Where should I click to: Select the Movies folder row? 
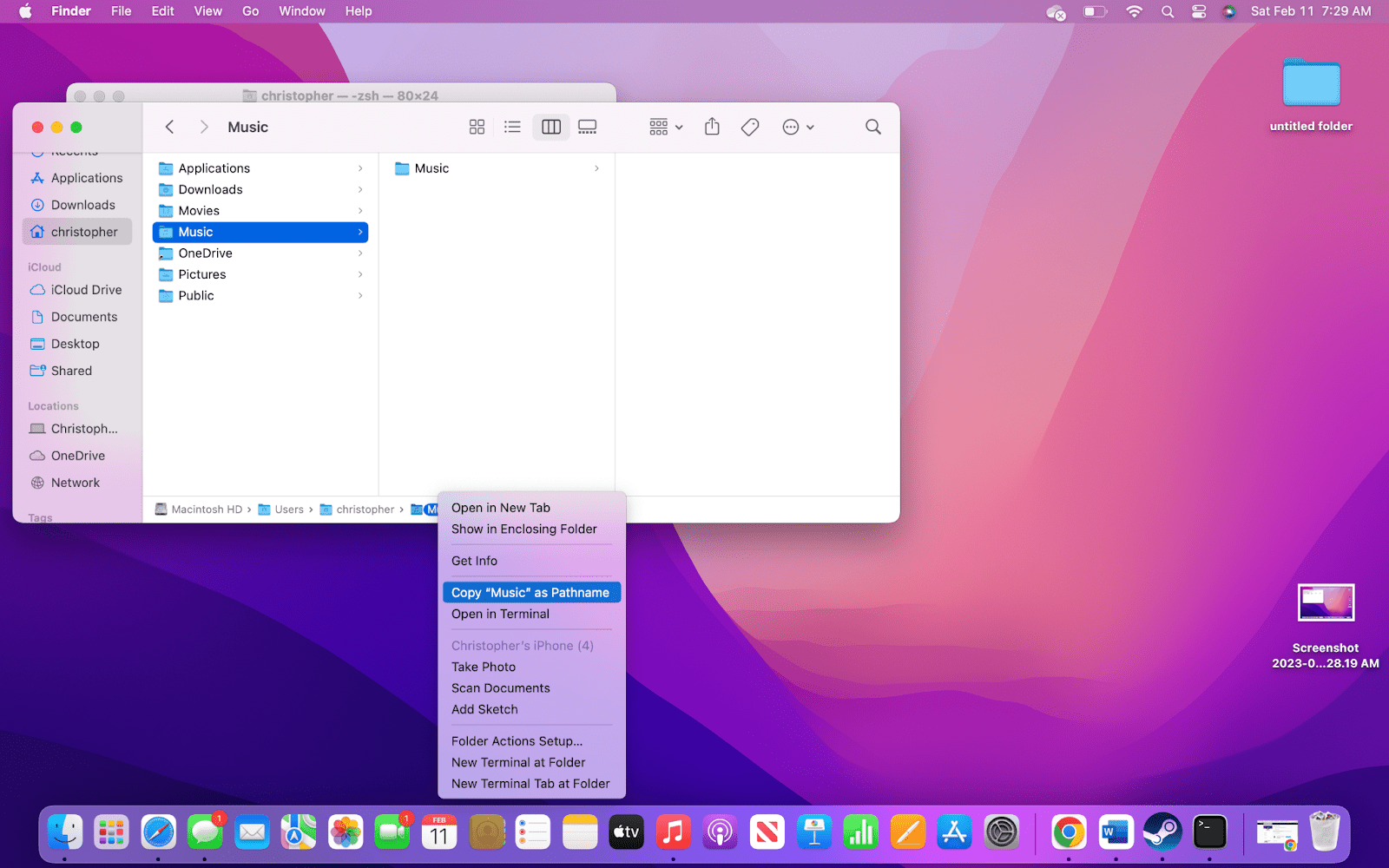260,211
